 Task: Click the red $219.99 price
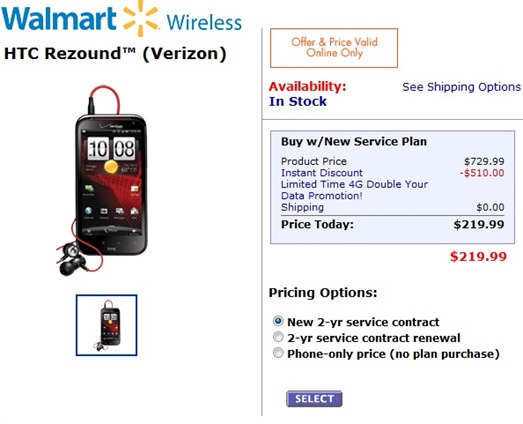click(x=478, y=257)
